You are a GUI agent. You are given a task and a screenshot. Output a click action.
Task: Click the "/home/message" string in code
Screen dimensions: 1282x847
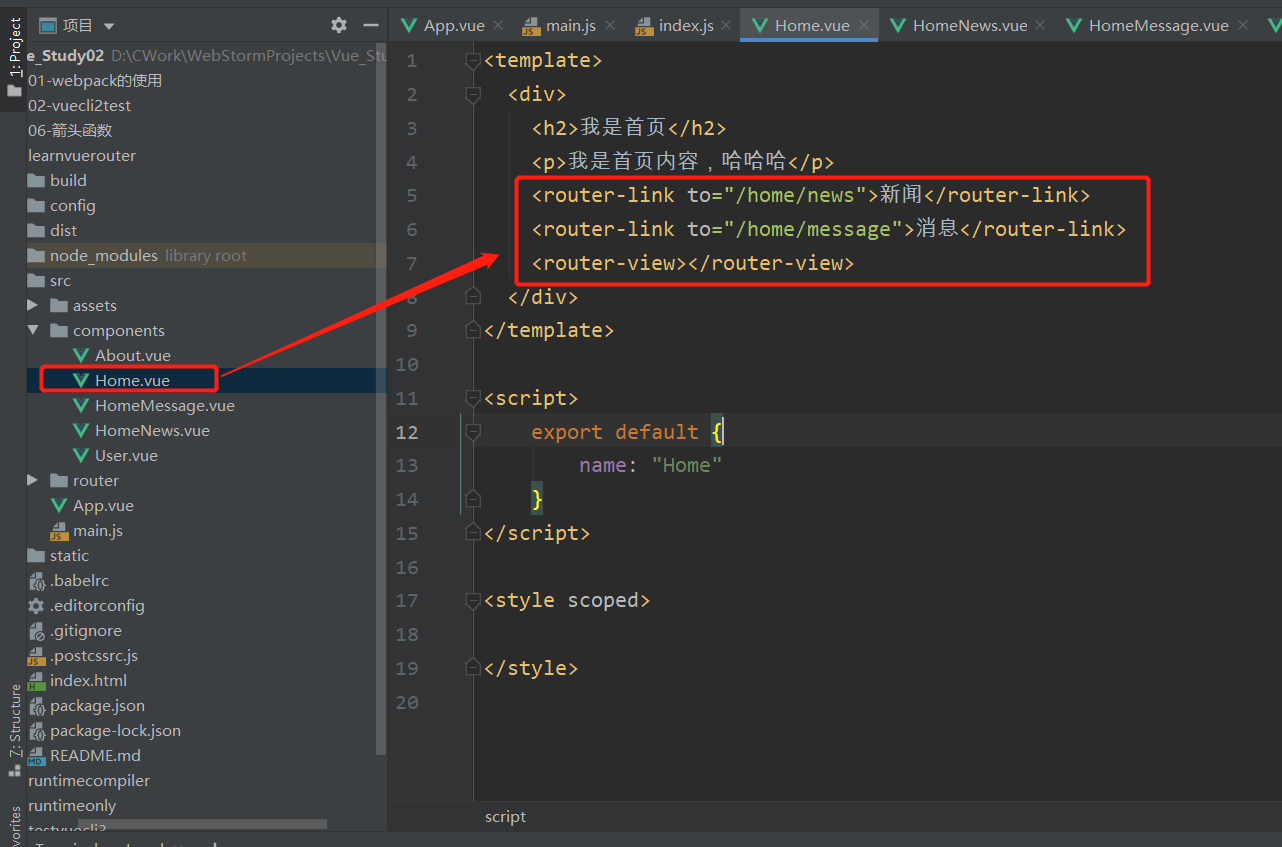(814, 229)
